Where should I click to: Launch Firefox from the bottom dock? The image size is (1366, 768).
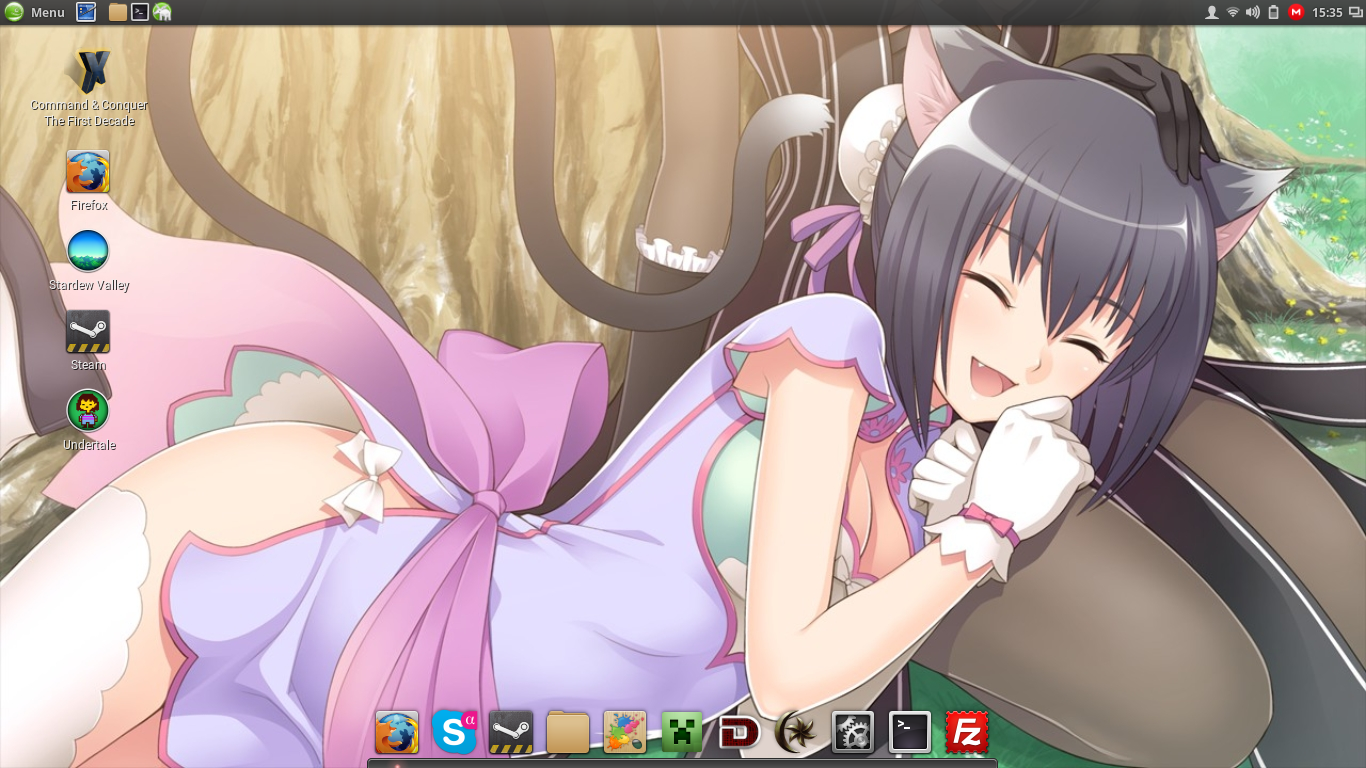(397, 732)
